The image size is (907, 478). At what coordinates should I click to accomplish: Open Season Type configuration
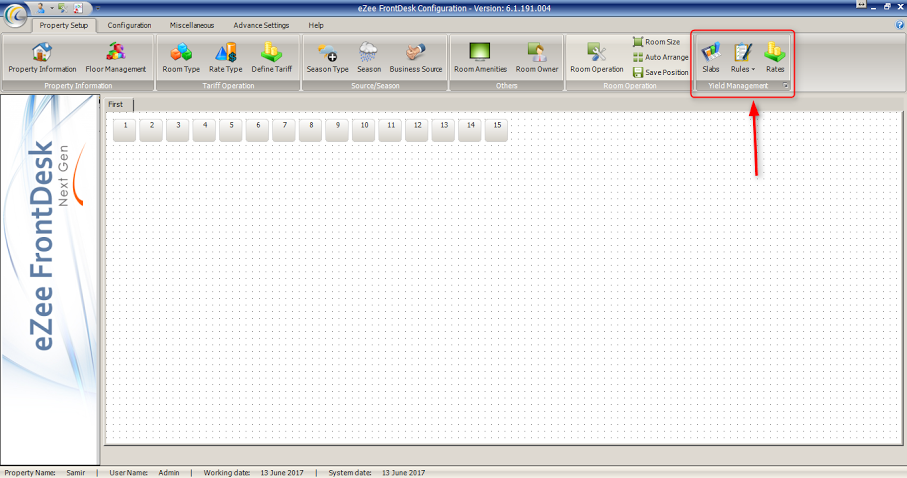pos(327,58)
